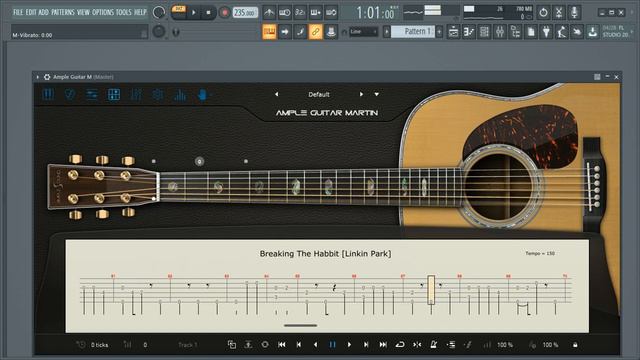The width and height of the screenshot is (640, 360).
Task: Open the lines-and-bars panel icon in Ample Guitar
Action: (x=92, y=95)
